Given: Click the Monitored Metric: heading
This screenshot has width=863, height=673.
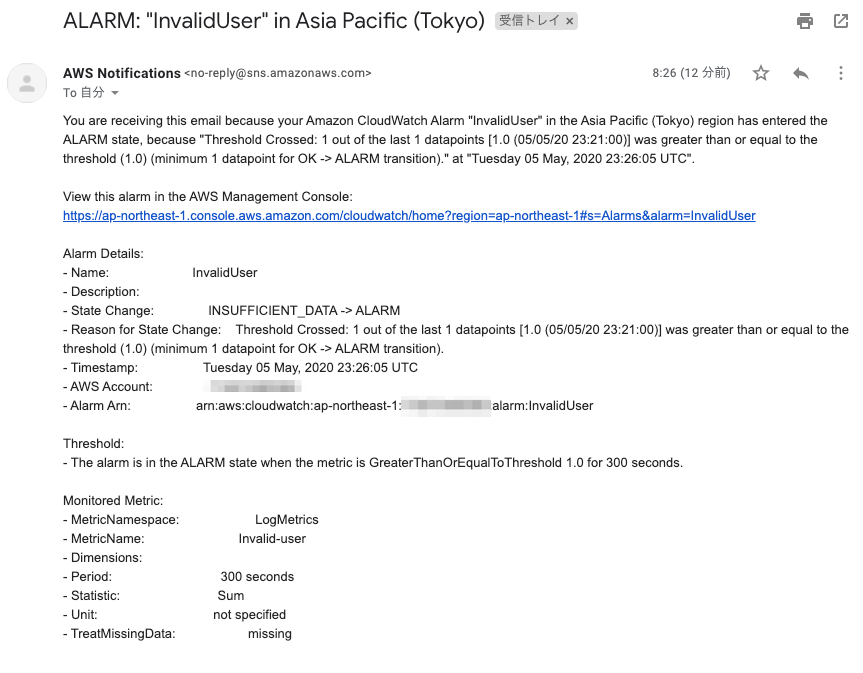Looking at the screenshot, I should pyautogui.click(x=113, y=501).
